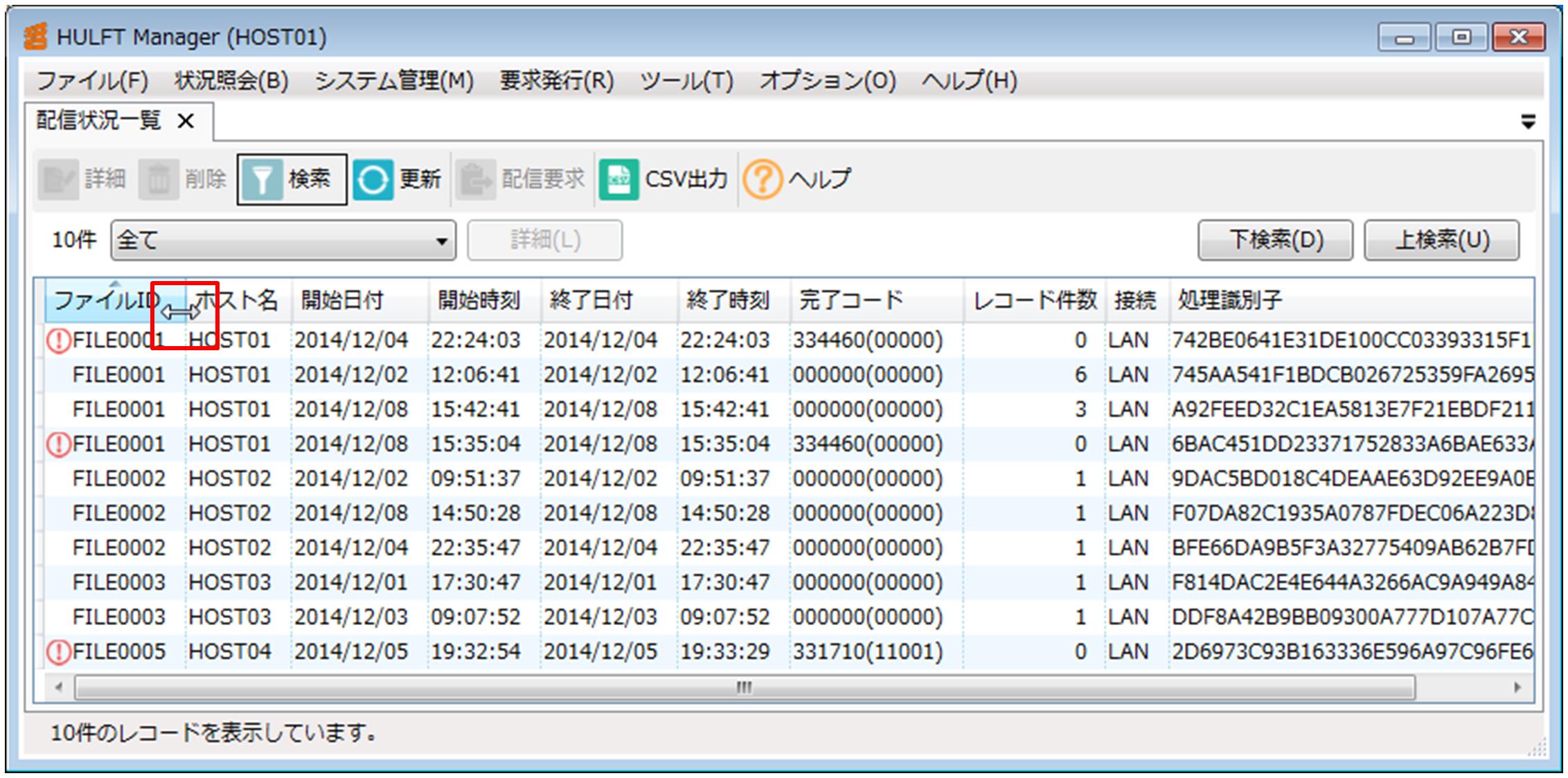This screenshot has width=1568, height=778.
Task: Sort by ホスト名 column header
Action: pyautogui.click(x=238, y=300)
